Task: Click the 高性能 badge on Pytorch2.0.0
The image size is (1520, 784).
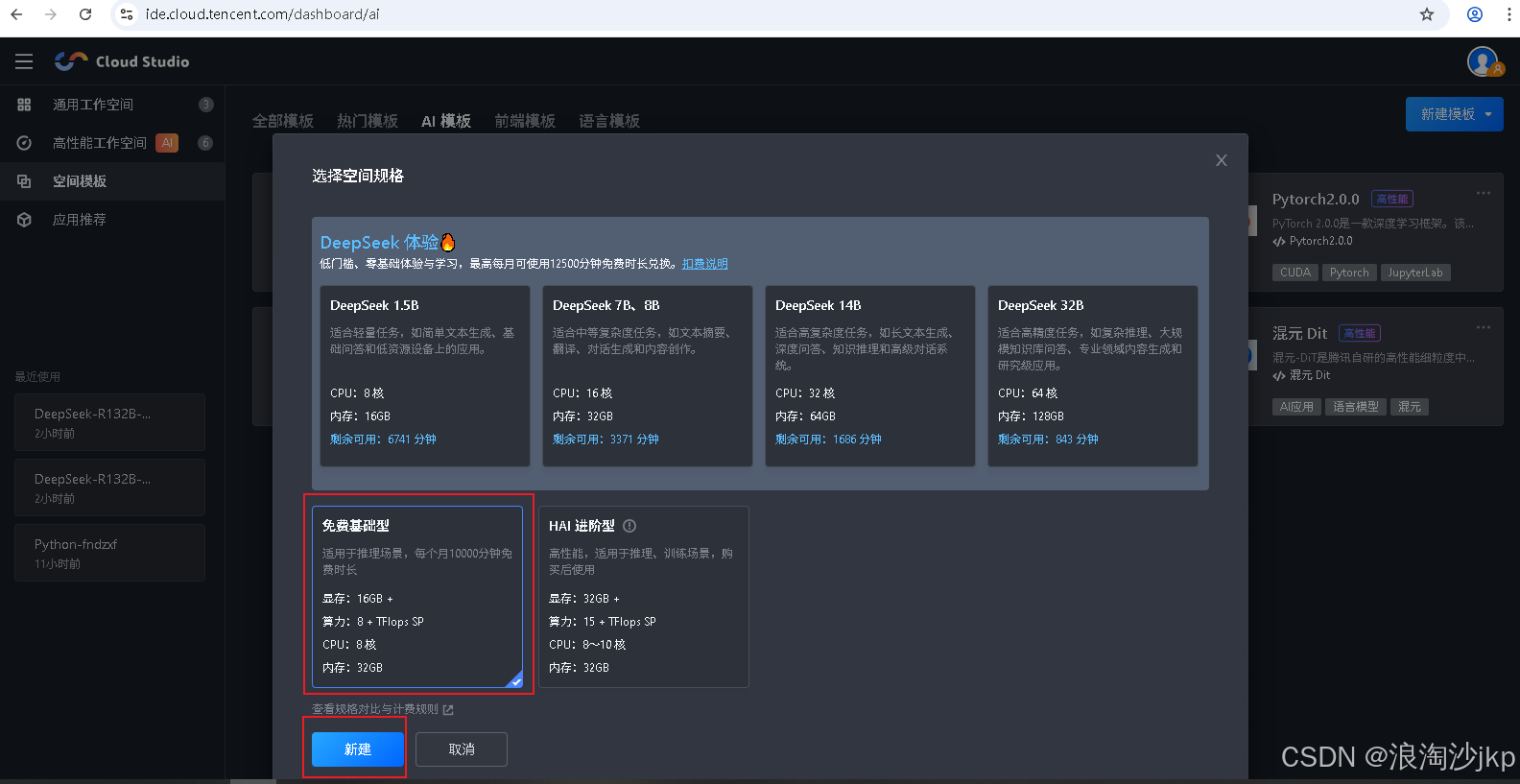Action: tap(1392, 200)
